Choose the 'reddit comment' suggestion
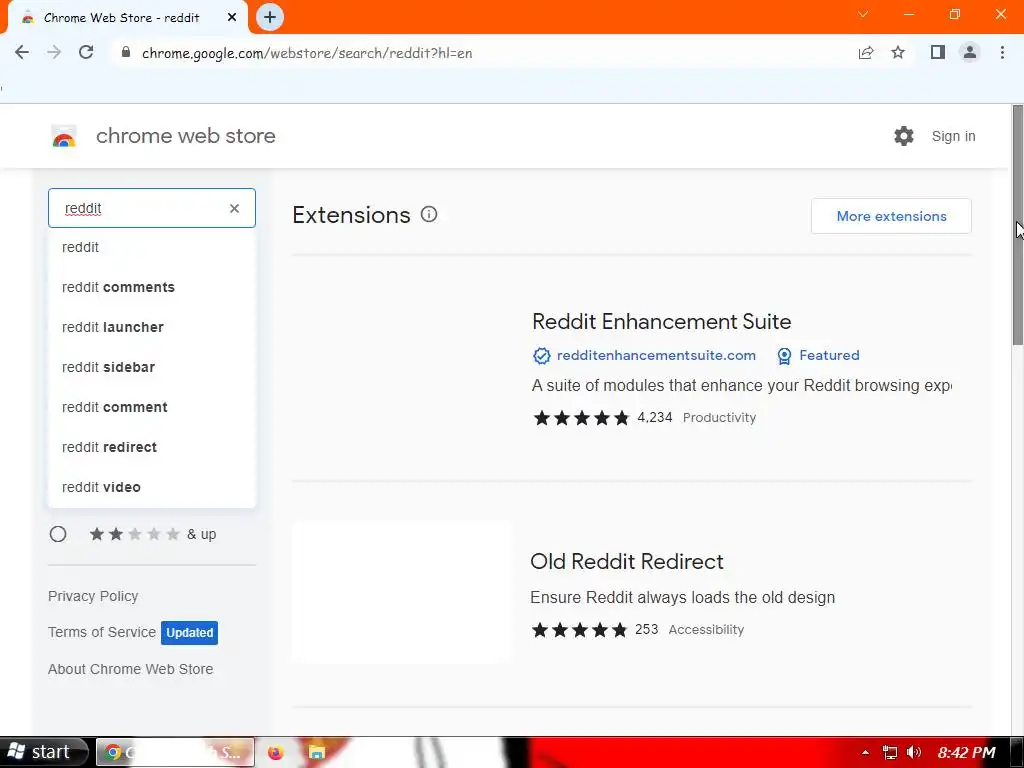The height and width of the screenshot is (768, 1024). coord(152,408)
